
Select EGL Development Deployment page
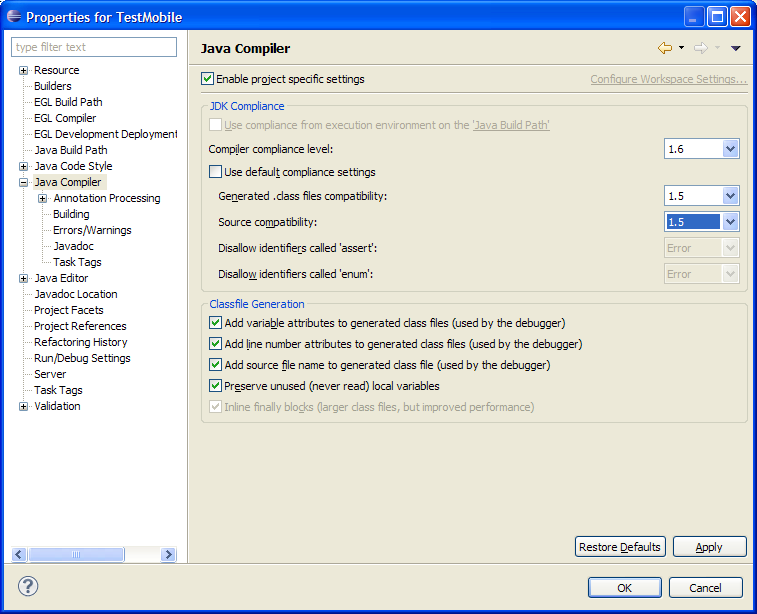(105, 134)
